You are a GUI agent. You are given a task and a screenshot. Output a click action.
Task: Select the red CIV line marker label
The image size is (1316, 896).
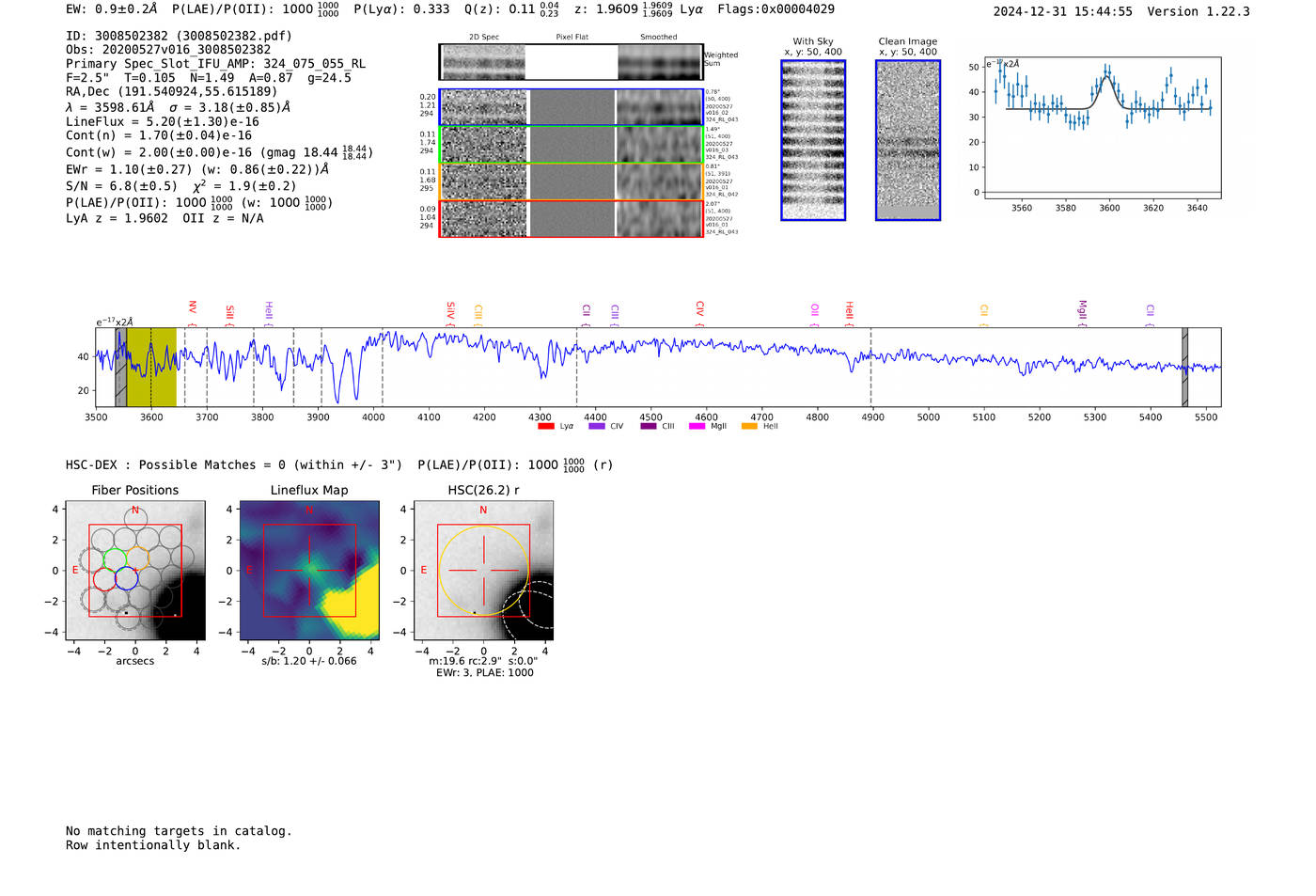(x=700, y=309)
